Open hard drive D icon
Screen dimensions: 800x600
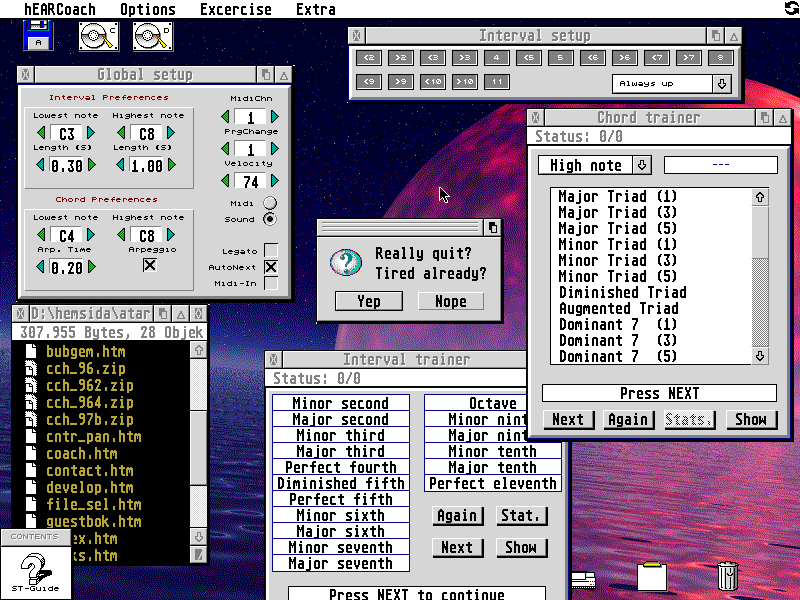coord(153,36)
